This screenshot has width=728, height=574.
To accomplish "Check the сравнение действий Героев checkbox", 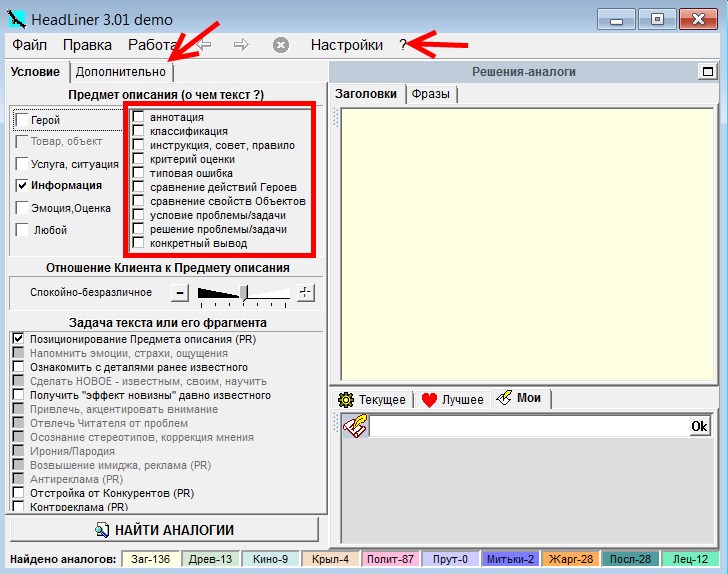I will click(x=138, y=187).
